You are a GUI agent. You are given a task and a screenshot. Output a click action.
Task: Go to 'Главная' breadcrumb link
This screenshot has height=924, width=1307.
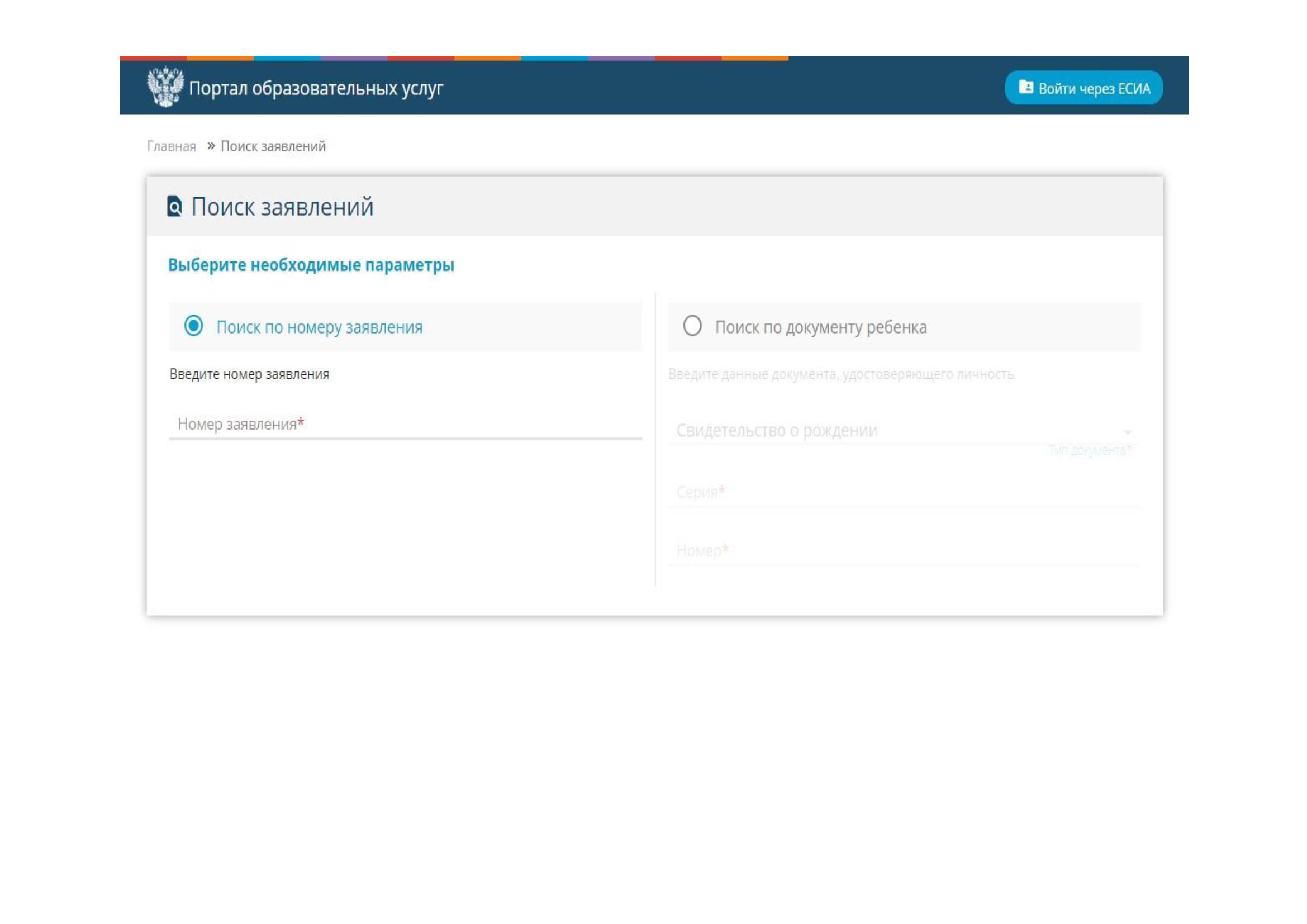tap(172, 147)
